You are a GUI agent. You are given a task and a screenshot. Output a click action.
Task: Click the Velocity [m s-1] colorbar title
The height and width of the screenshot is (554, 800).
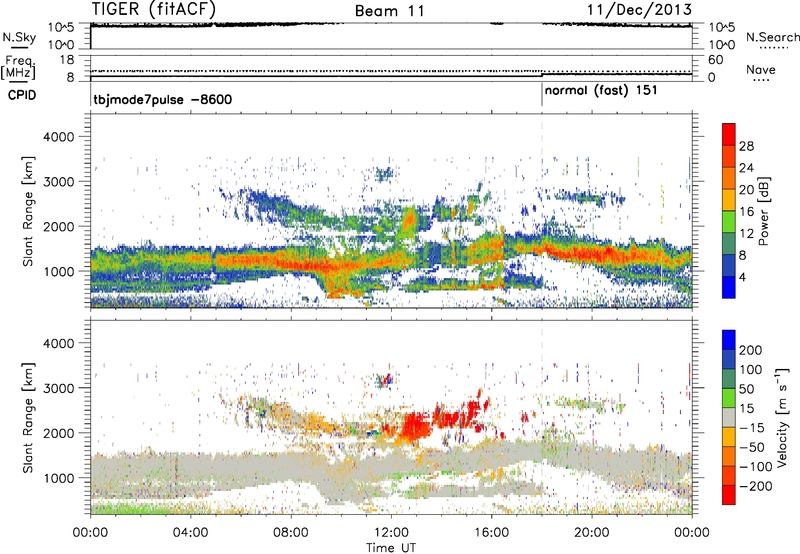(x=781, y=417)
